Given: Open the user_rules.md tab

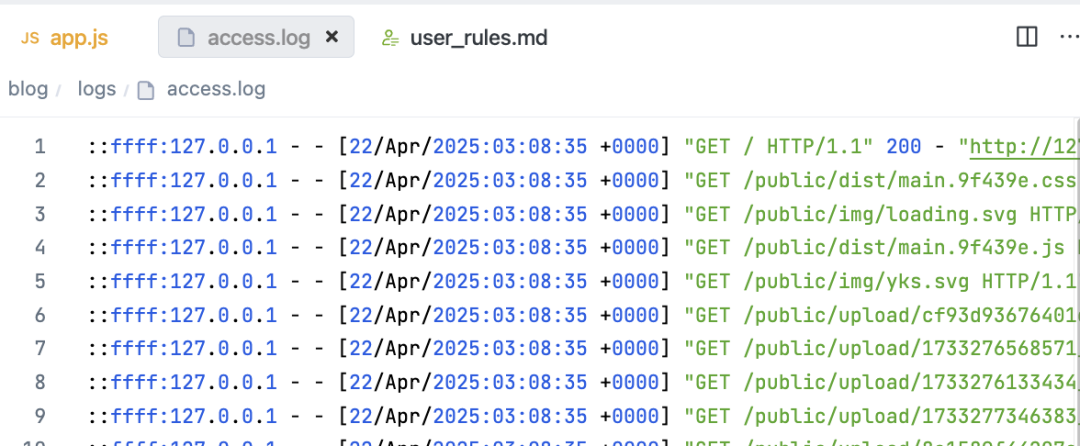Looking at the screenshot, I should pos(478,38).
